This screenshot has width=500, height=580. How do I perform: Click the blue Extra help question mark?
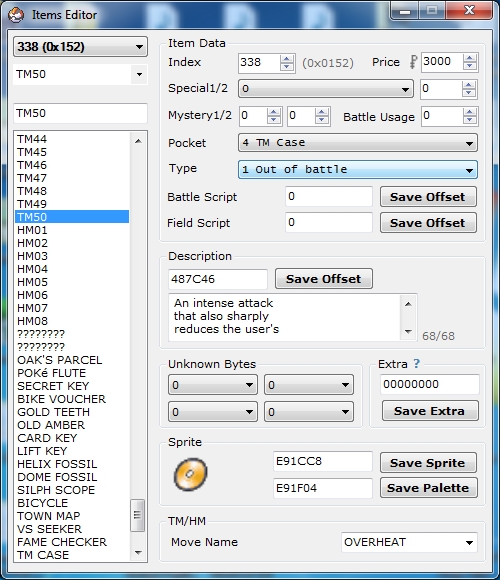pyautogui.click(x=417, y=364)
